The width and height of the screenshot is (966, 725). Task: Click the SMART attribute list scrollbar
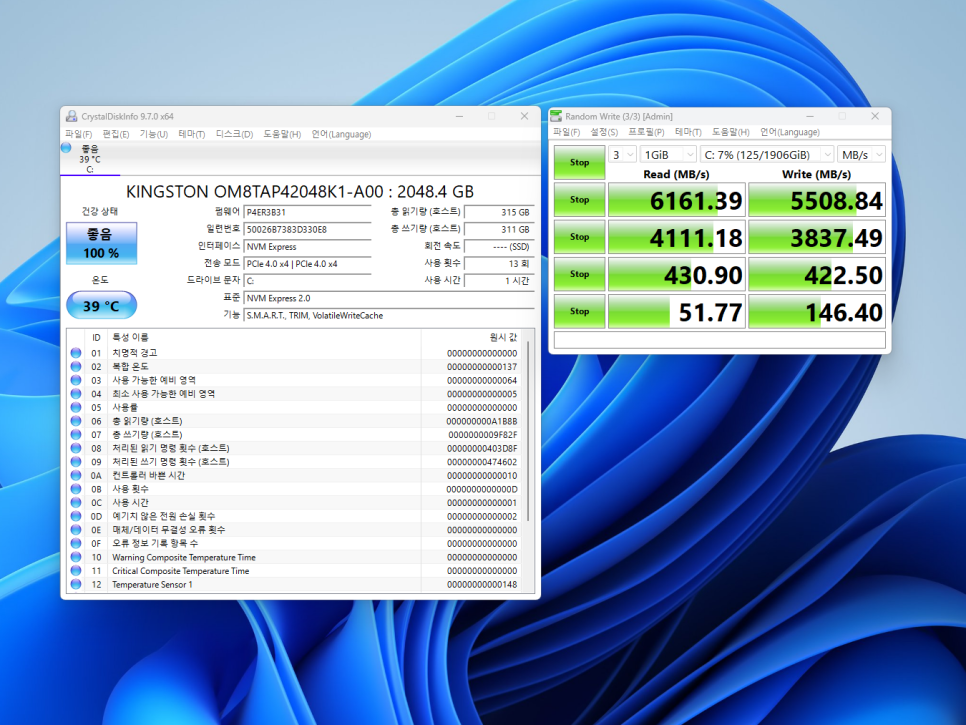[x=528, y=431]
